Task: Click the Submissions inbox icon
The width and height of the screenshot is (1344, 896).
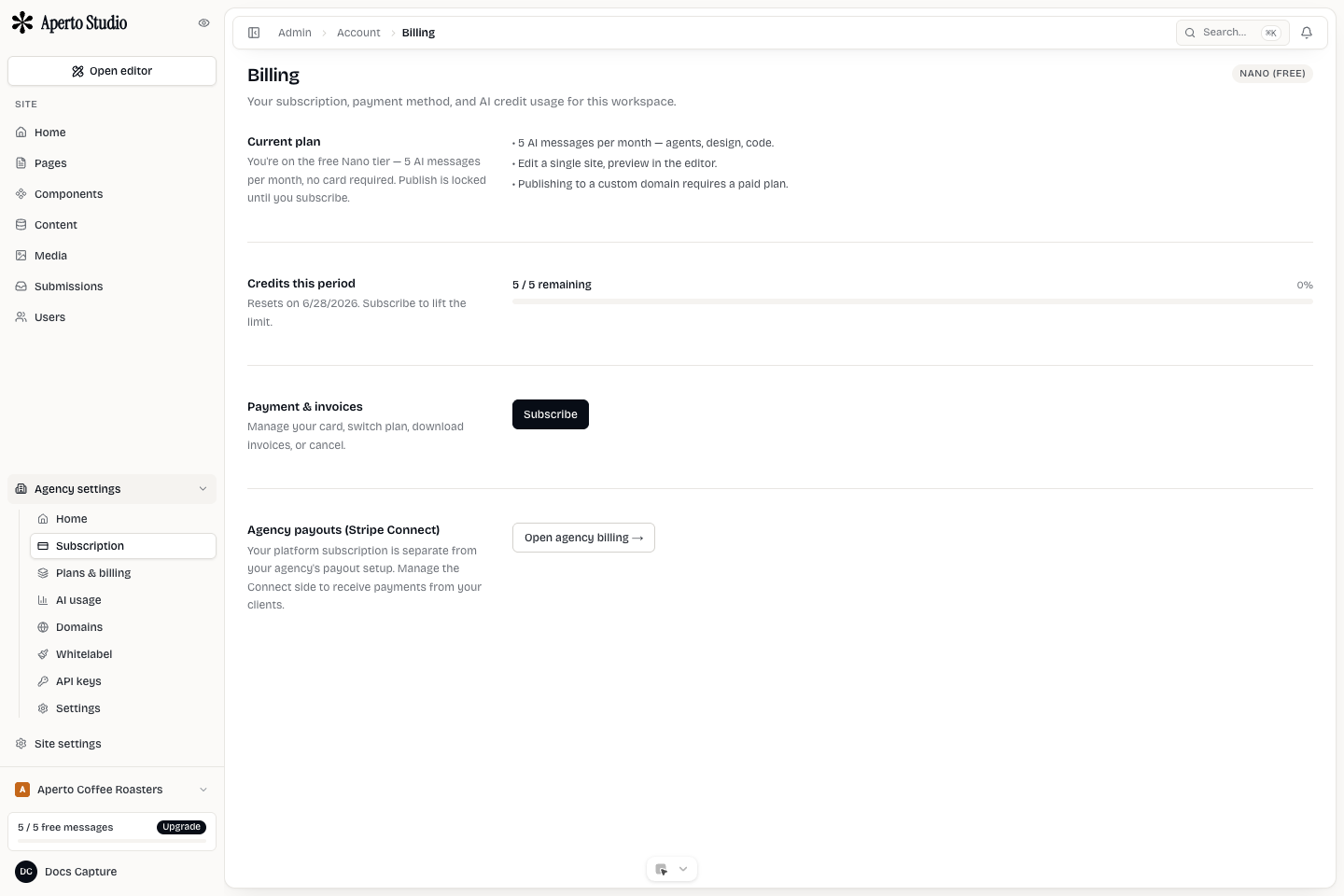Action: [x=21, y=287]
